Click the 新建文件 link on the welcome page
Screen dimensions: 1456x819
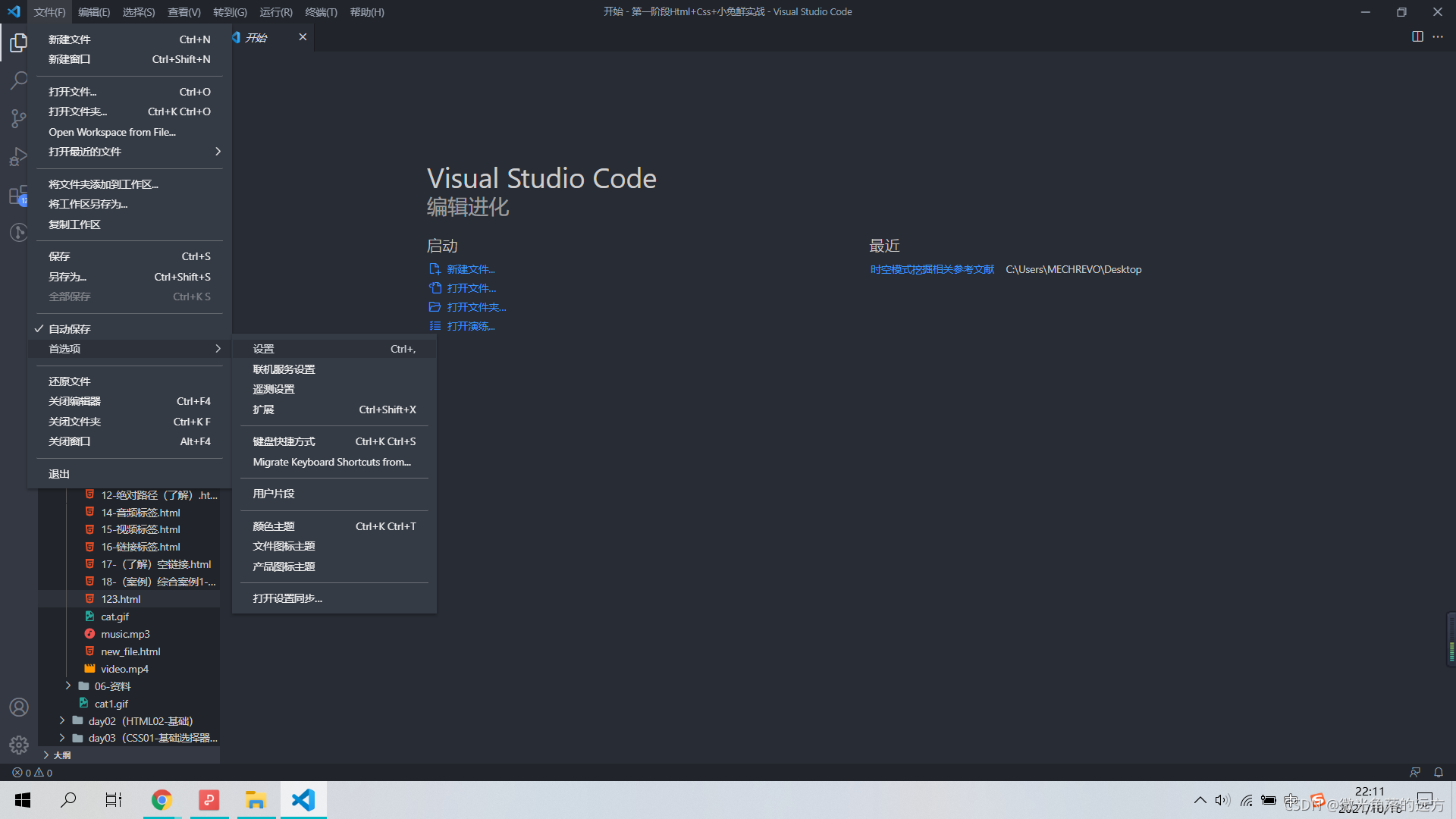[470, 269]
